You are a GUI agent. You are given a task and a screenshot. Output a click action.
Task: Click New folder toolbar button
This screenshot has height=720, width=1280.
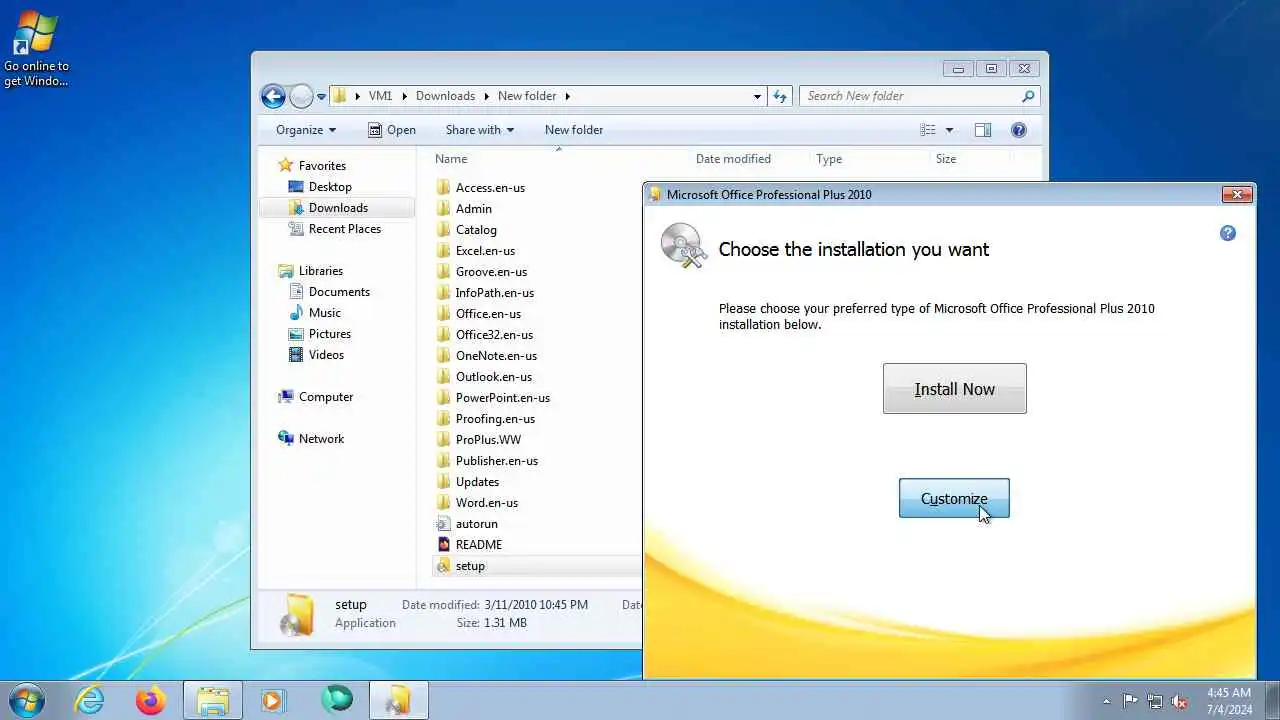[x=574, y=130]
